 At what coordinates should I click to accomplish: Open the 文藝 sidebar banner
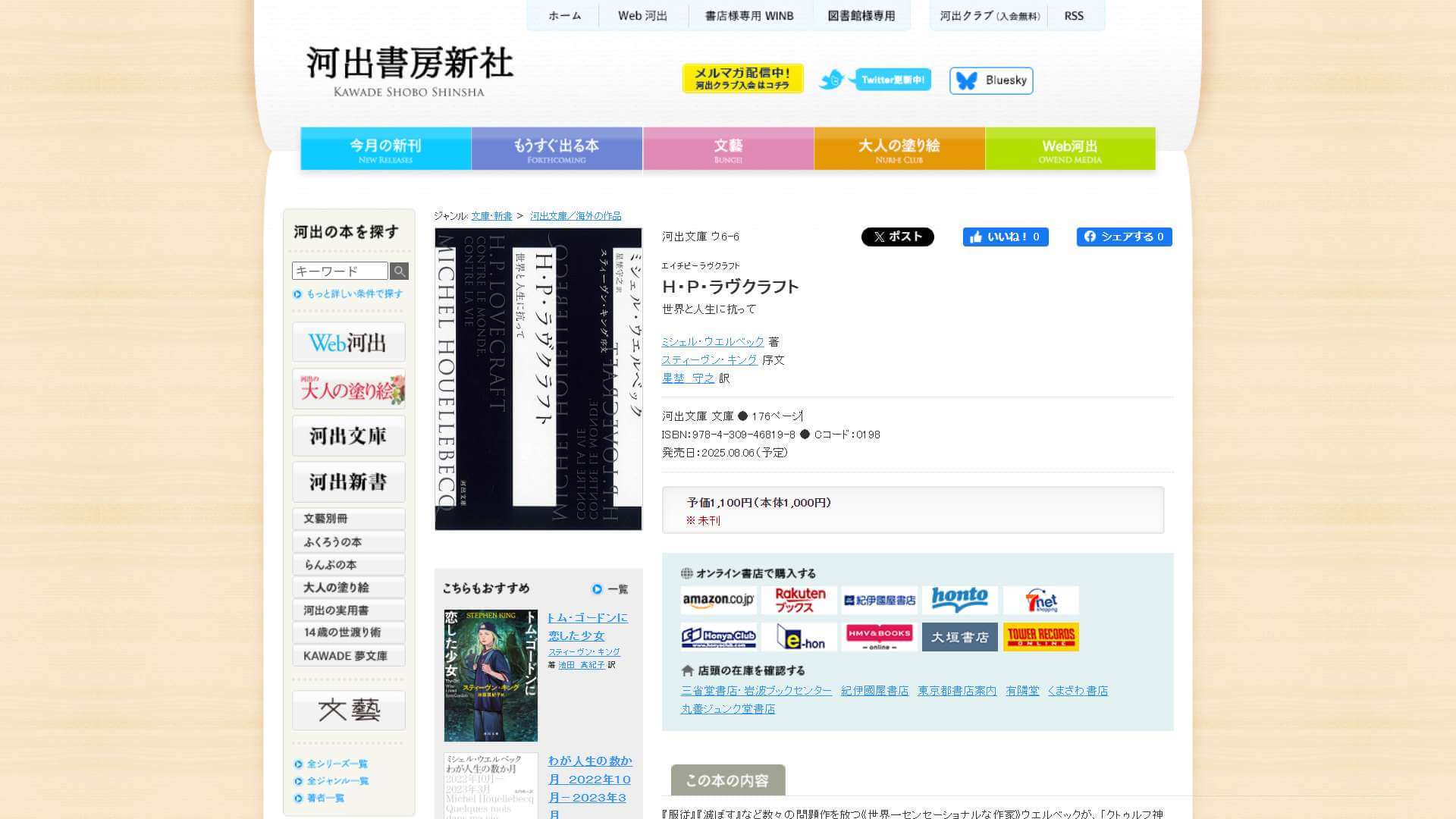pyautogui.click(x=349, y=711)
